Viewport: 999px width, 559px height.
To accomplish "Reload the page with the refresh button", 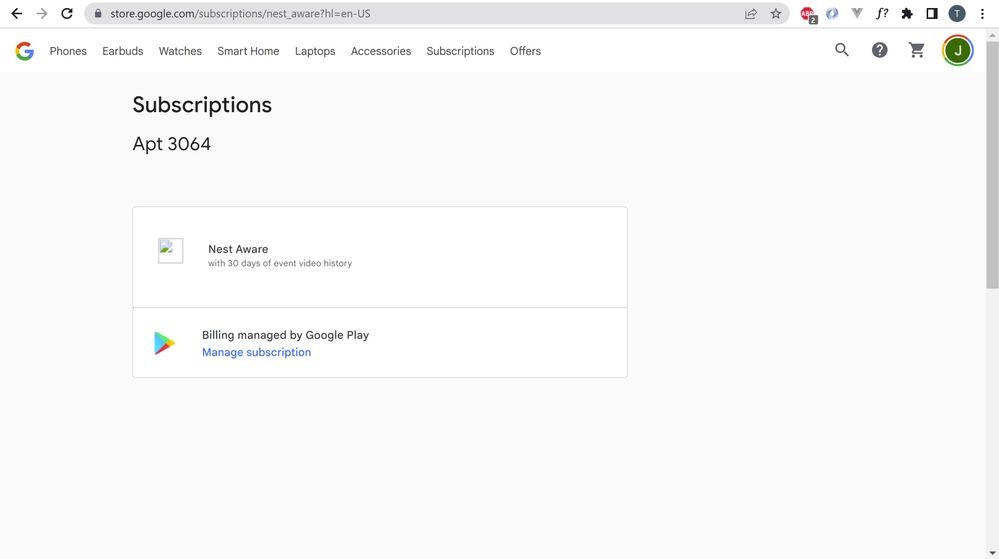I will pos(67,14).
